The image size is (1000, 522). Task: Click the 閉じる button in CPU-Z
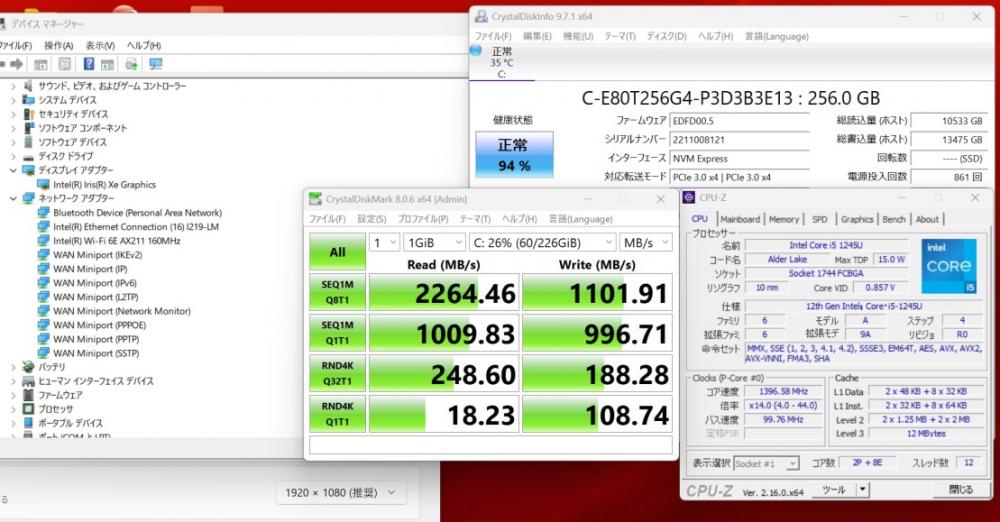(x=960, y=489)
